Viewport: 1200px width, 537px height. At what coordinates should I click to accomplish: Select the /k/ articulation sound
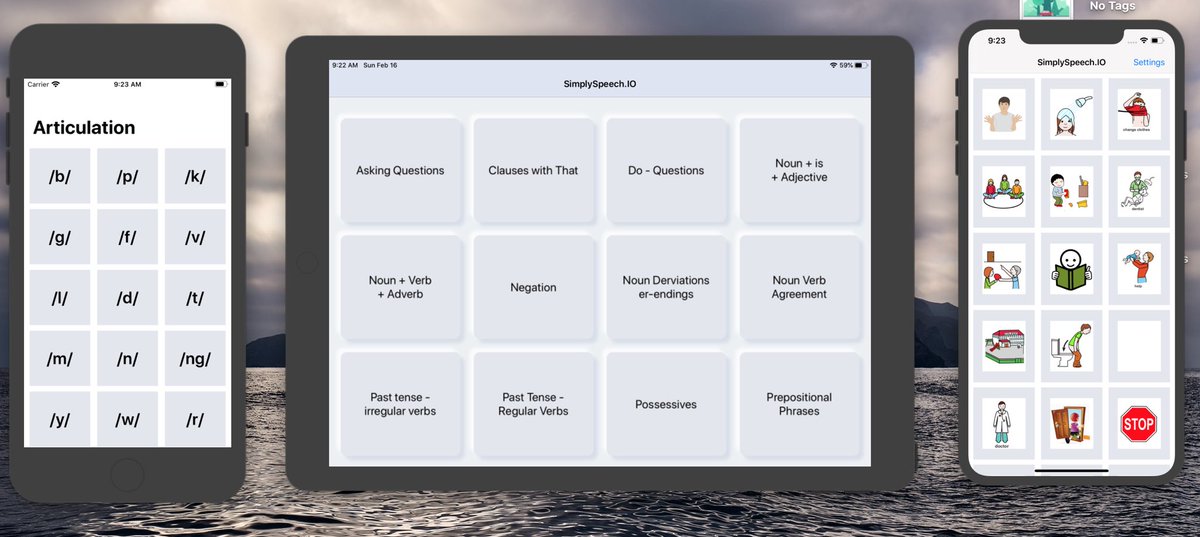(x=195, y=177)
